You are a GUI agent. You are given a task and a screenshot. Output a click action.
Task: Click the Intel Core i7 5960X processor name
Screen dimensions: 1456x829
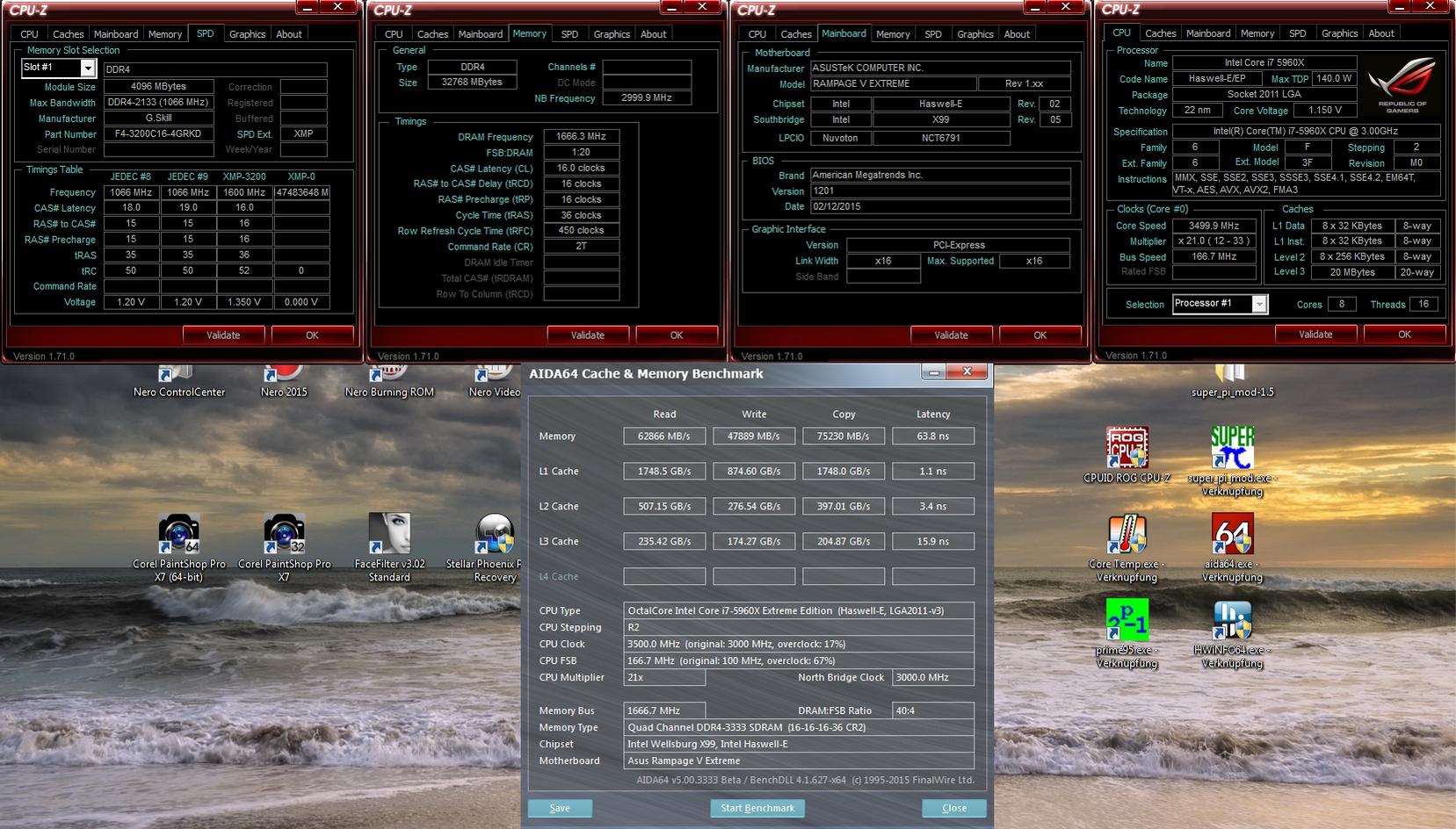pyautogui.click(x=1264, y=62)
